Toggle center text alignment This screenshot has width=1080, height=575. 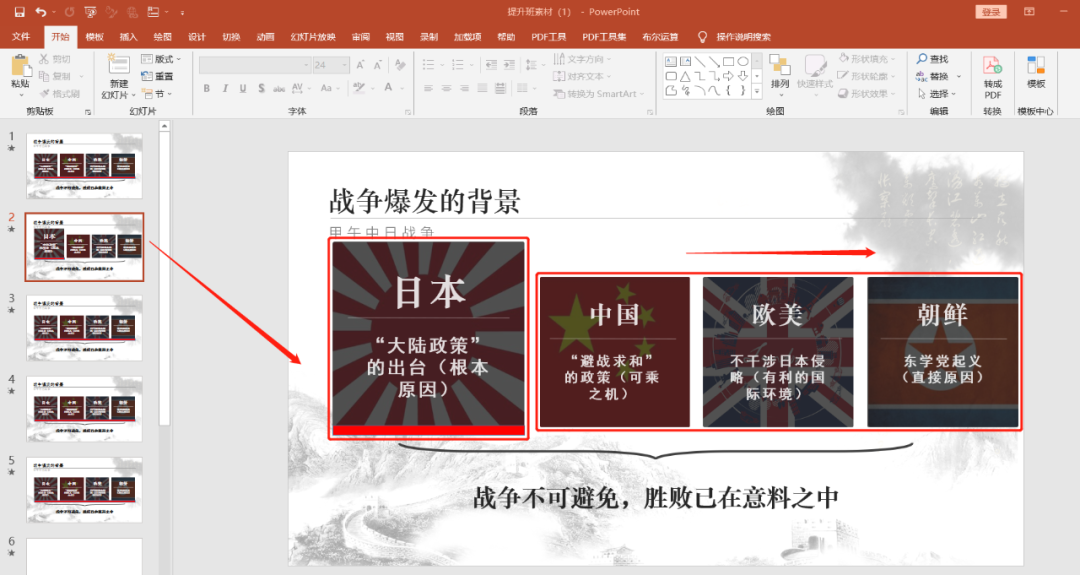point(446,88)
